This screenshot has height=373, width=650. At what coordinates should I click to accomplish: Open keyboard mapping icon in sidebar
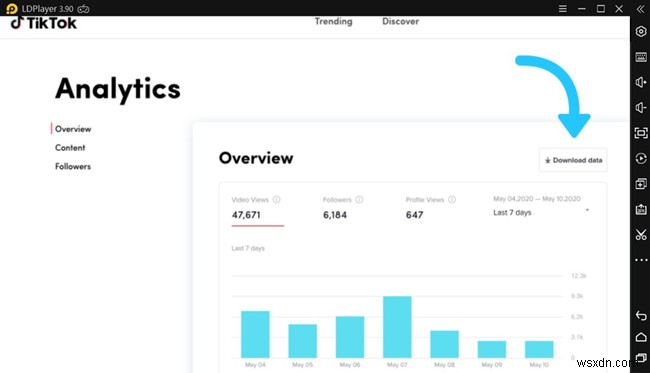641,57
